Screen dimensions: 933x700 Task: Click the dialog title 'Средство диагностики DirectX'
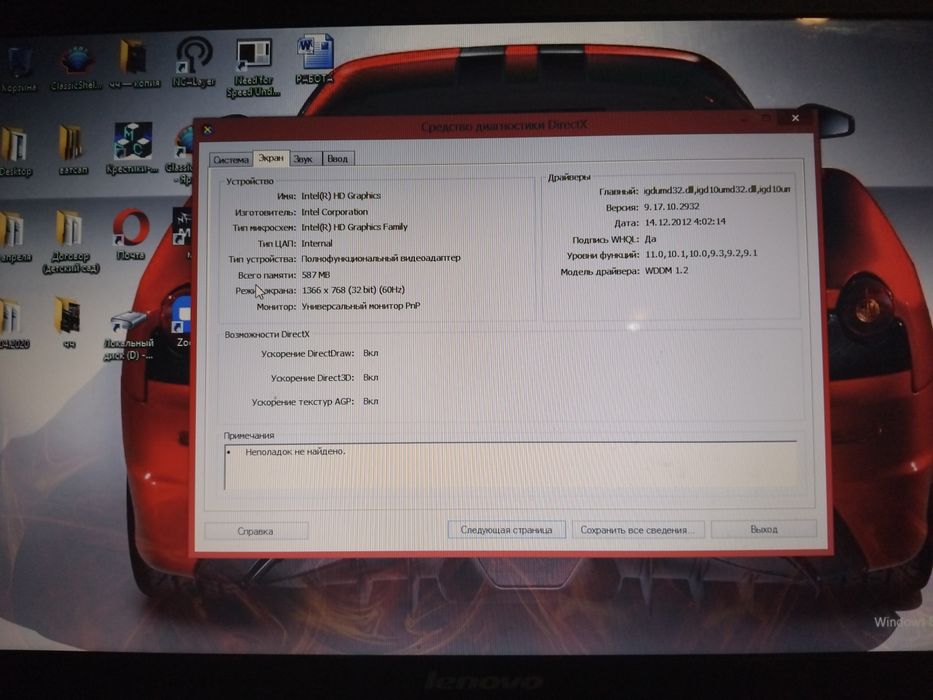click(x=504, y=126)
